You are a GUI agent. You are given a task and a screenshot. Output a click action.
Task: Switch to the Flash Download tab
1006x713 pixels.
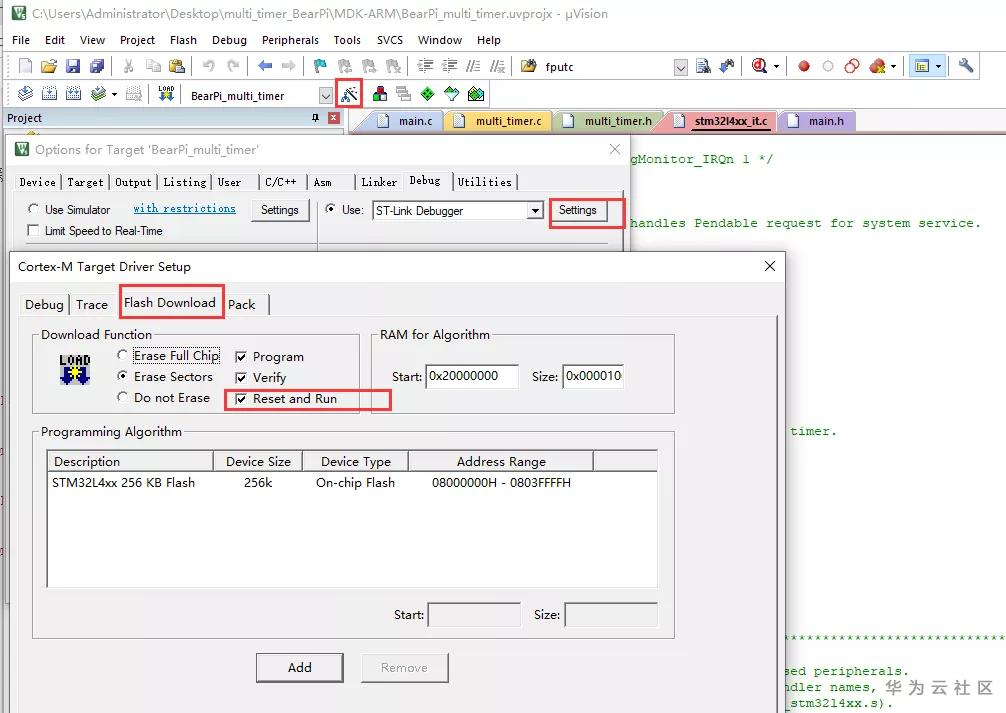(170, 302)
